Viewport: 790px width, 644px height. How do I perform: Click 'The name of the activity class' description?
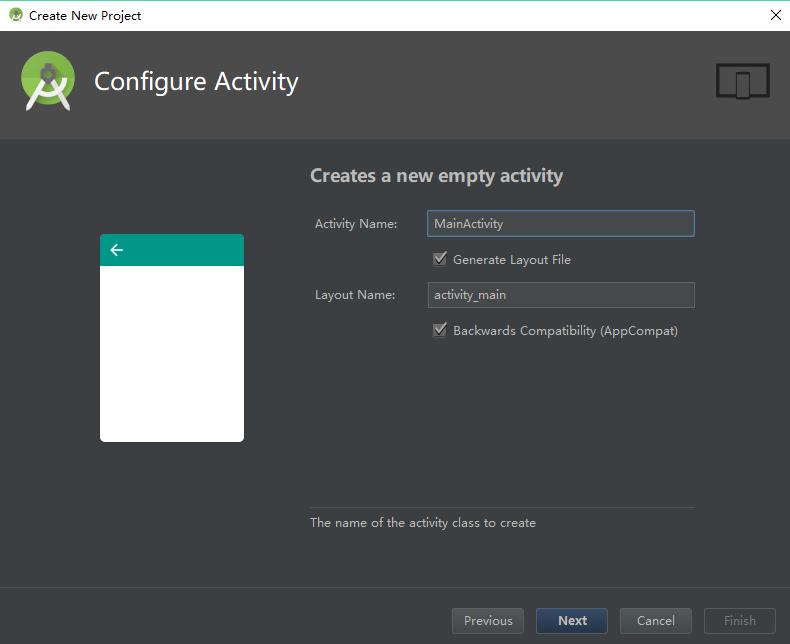point(423,523)
